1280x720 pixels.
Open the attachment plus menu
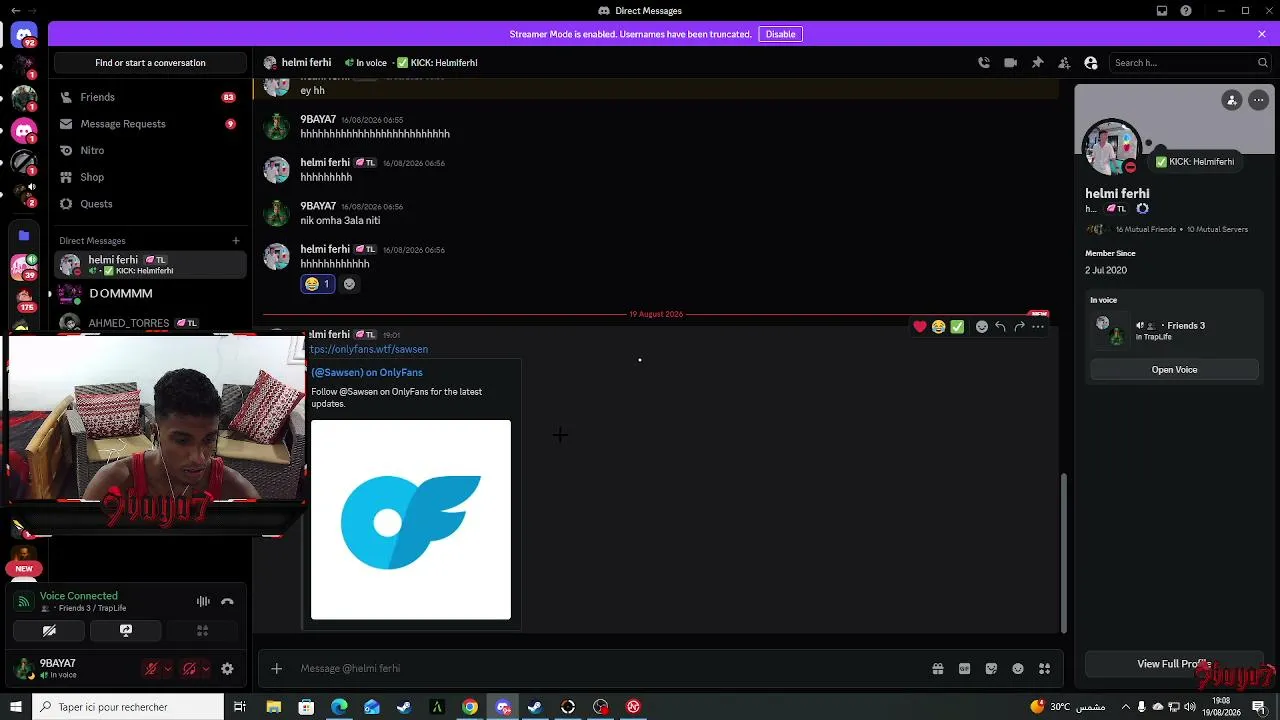coord(277,669)
